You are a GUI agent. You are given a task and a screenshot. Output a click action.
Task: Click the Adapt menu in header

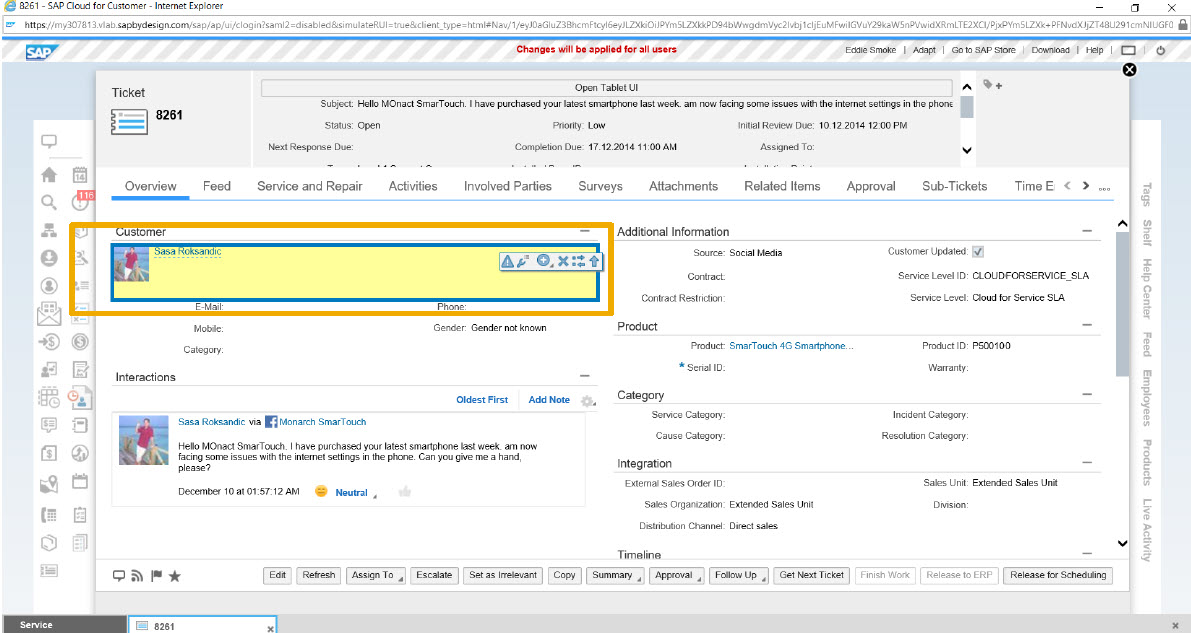[924, 50]
